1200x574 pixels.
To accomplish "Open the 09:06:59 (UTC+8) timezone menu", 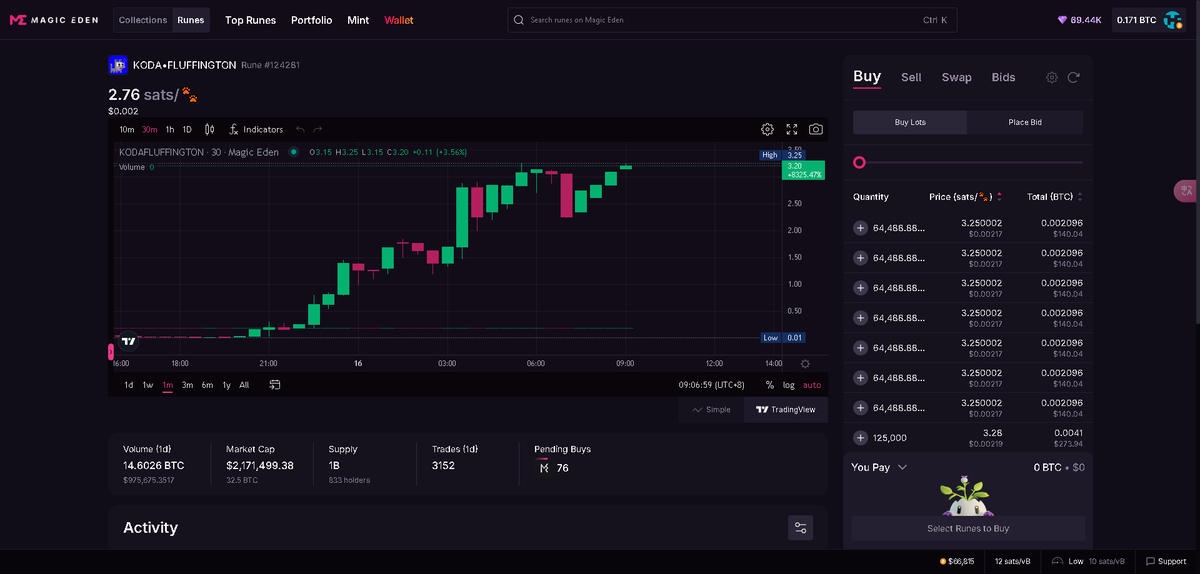I will click(711, 385).
